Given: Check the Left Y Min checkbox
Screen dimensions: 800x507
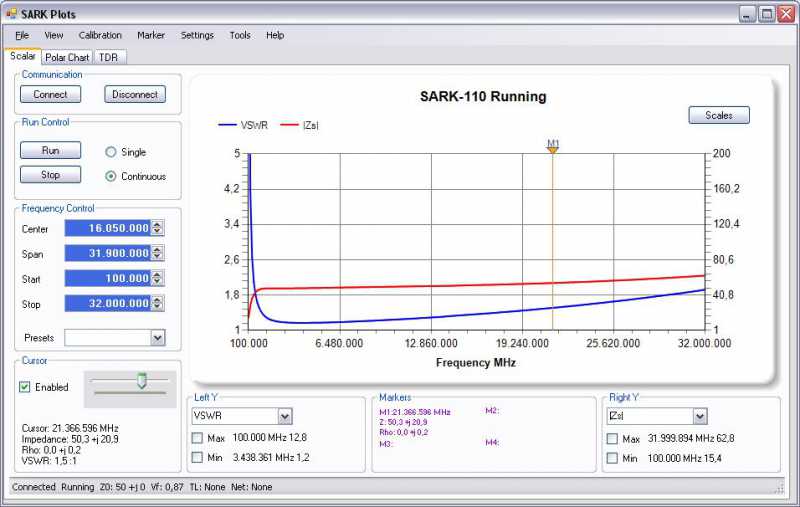Looking at the screenshot, I should pos(197,458).
